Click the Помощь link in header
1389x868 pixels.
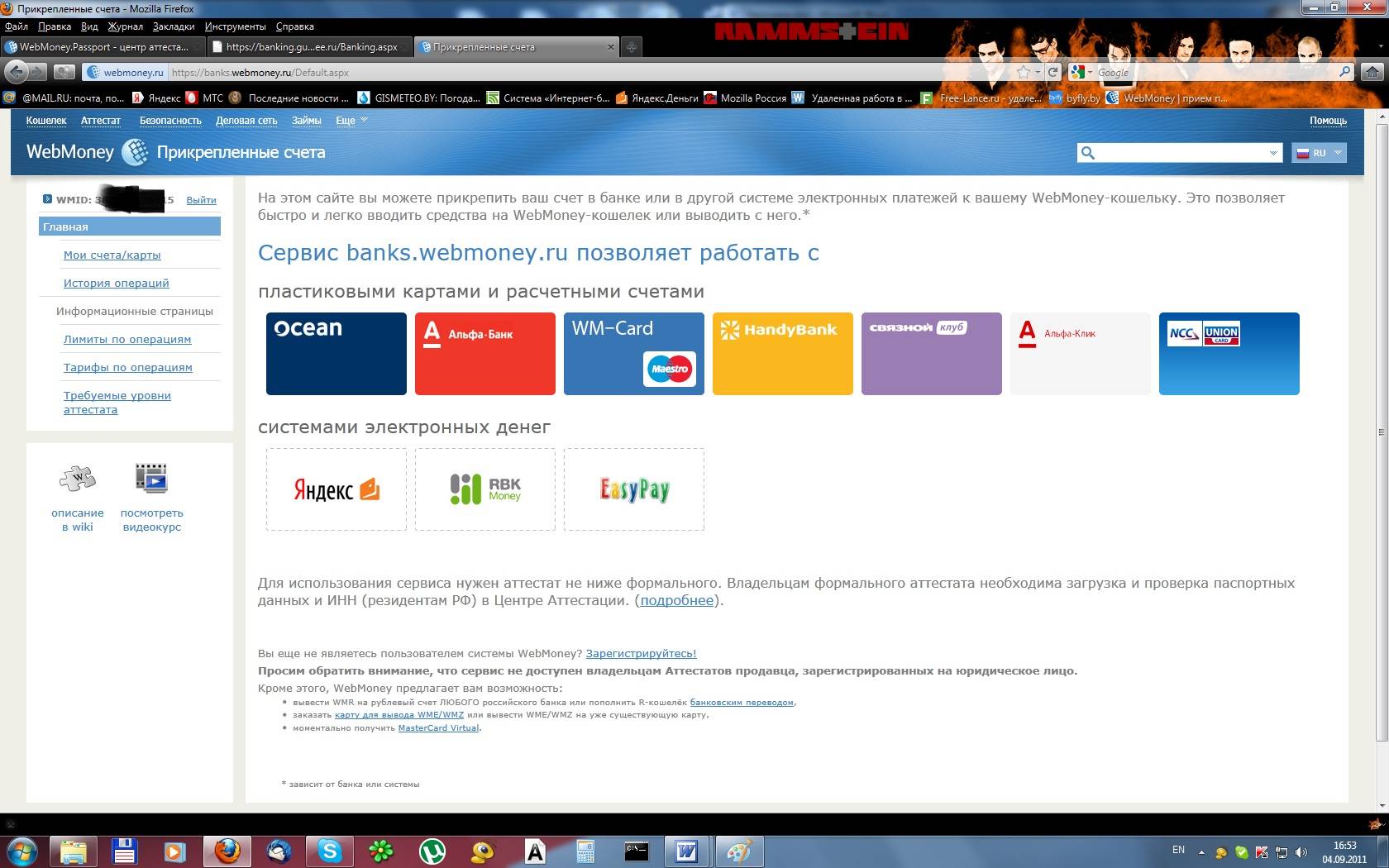point(1328,121)
